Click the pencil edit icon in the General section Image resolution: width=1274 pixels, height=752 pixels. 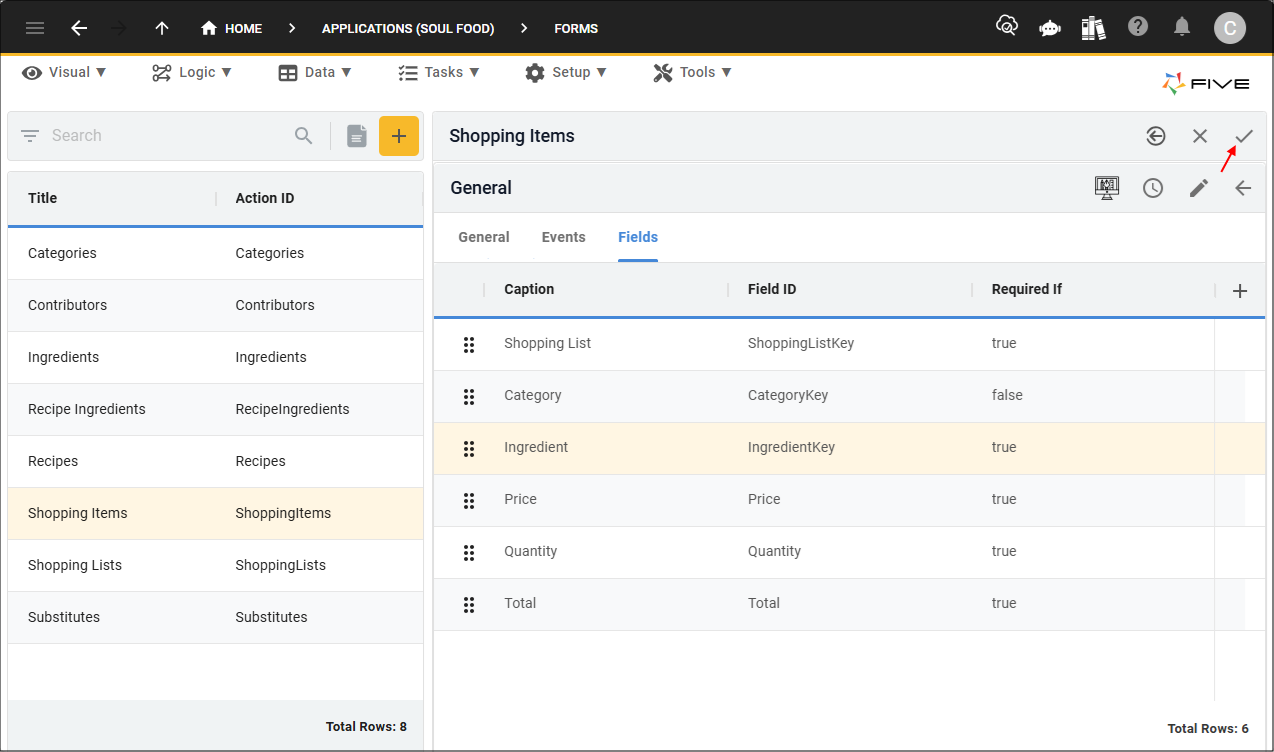(1199, 188)
